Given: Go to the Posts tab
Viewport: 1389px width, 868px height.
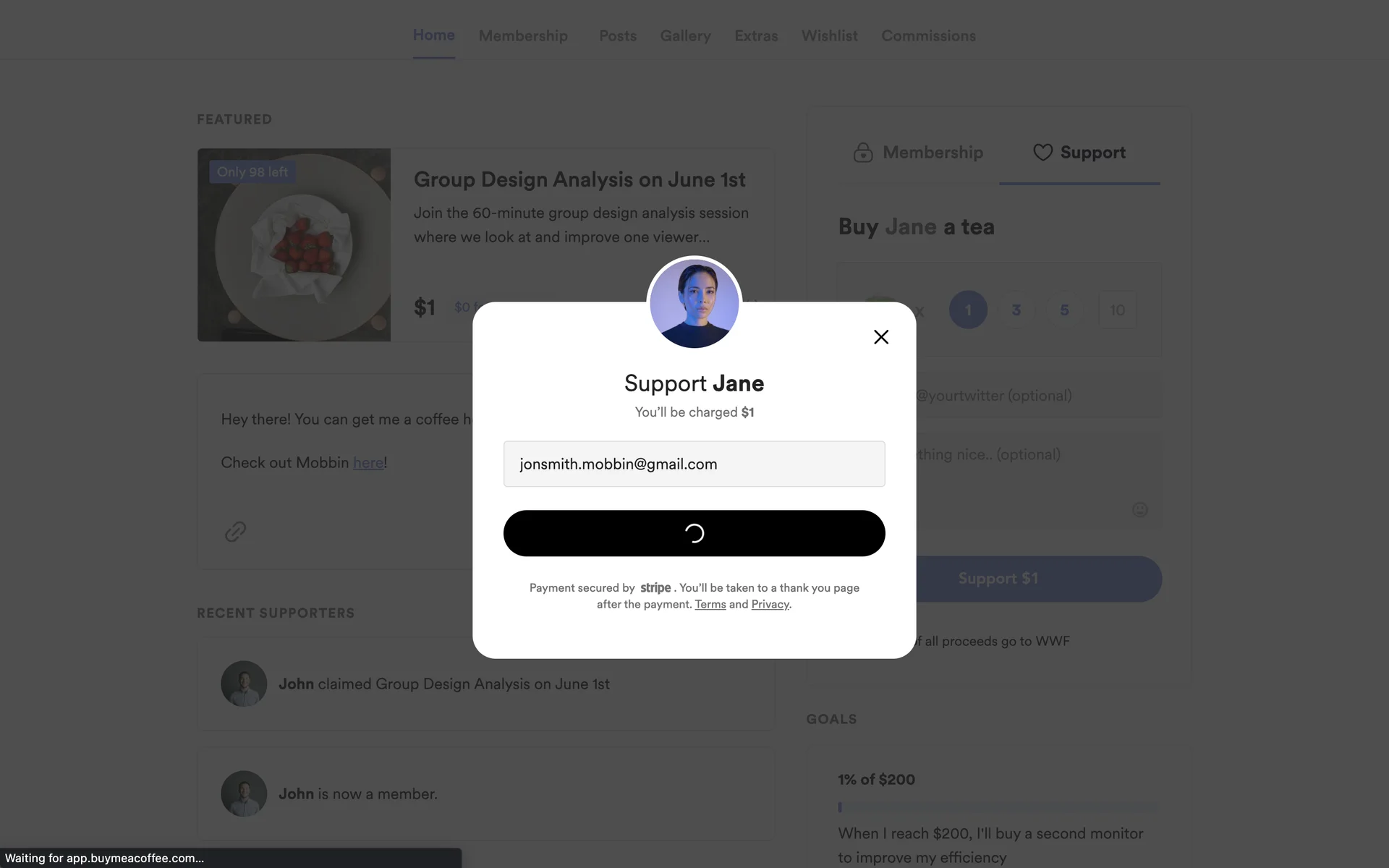Looking at the screenshot, I should point(618,35).
